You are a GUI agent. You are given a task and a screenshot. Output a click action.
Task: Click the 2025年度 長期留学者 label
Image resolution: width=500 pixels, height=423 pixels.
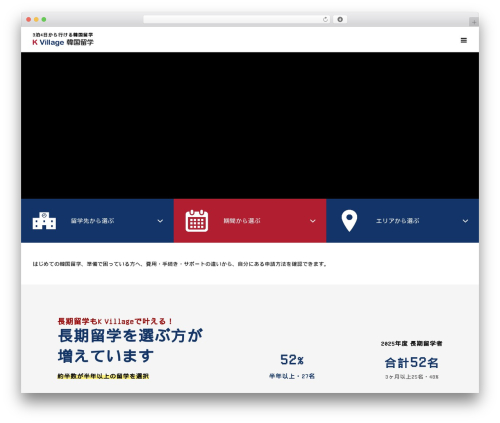coord(411,343)
